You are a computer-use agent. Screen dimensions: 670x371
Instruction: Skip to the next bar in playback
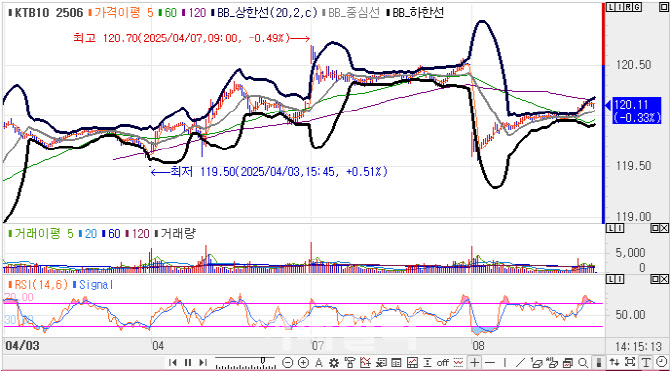[x=203, y=362]
